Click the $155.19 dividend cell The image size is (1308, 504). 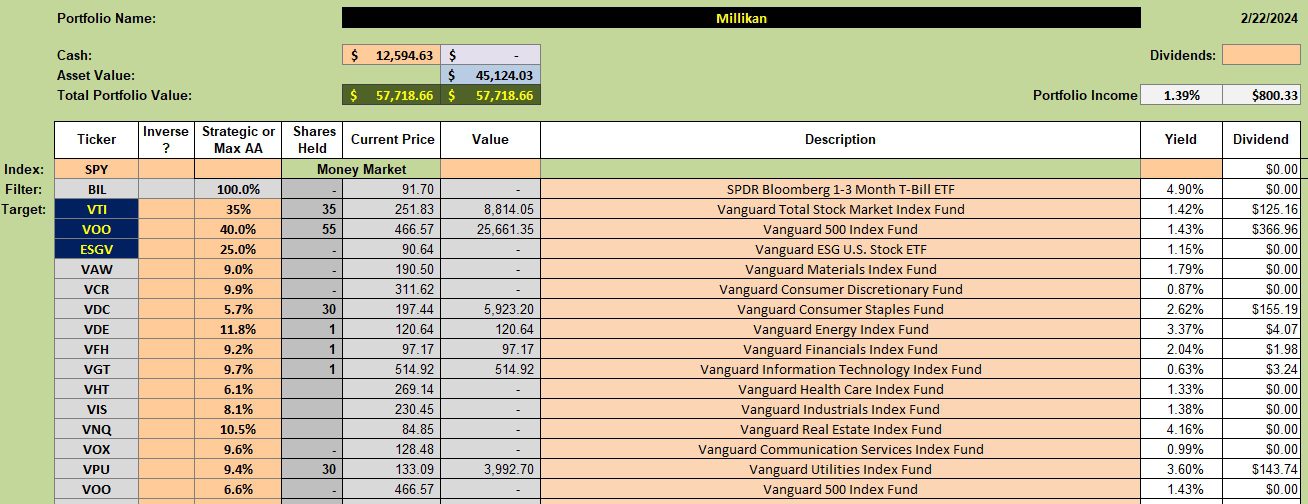(1261, 309)
